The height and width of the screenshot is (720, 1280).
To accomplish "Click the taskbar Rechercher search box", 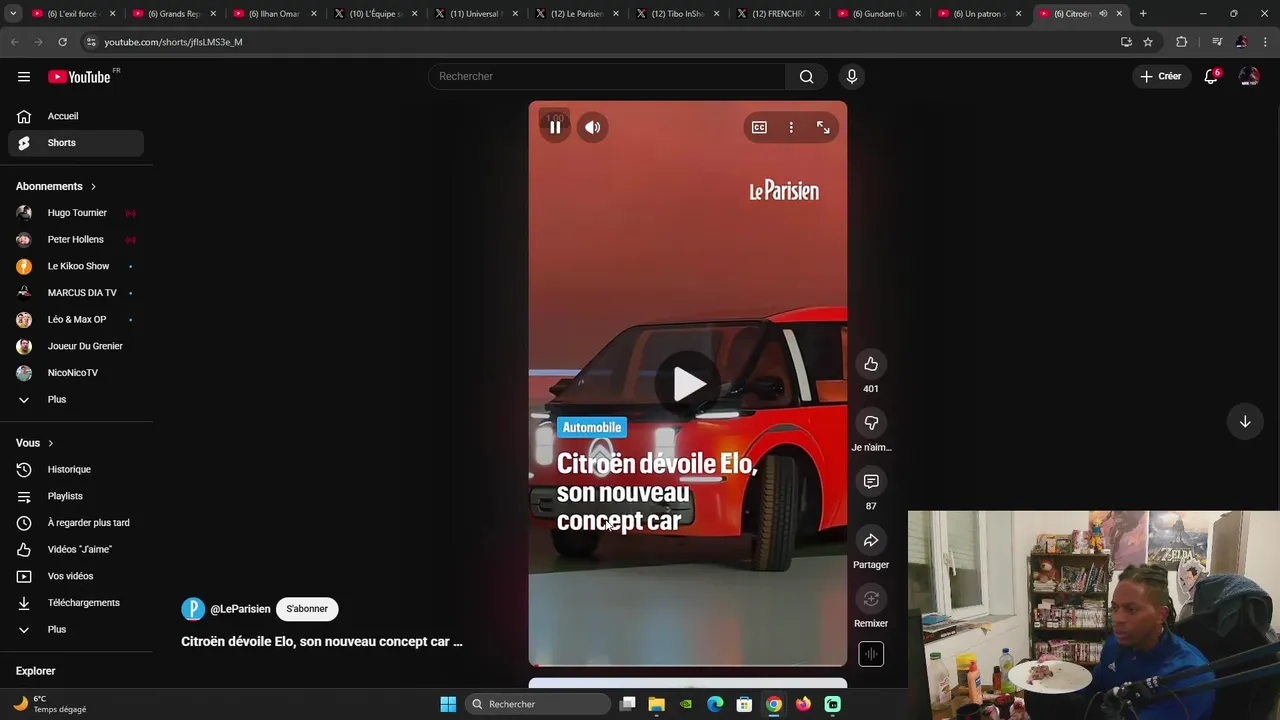I will coord(539,704).
